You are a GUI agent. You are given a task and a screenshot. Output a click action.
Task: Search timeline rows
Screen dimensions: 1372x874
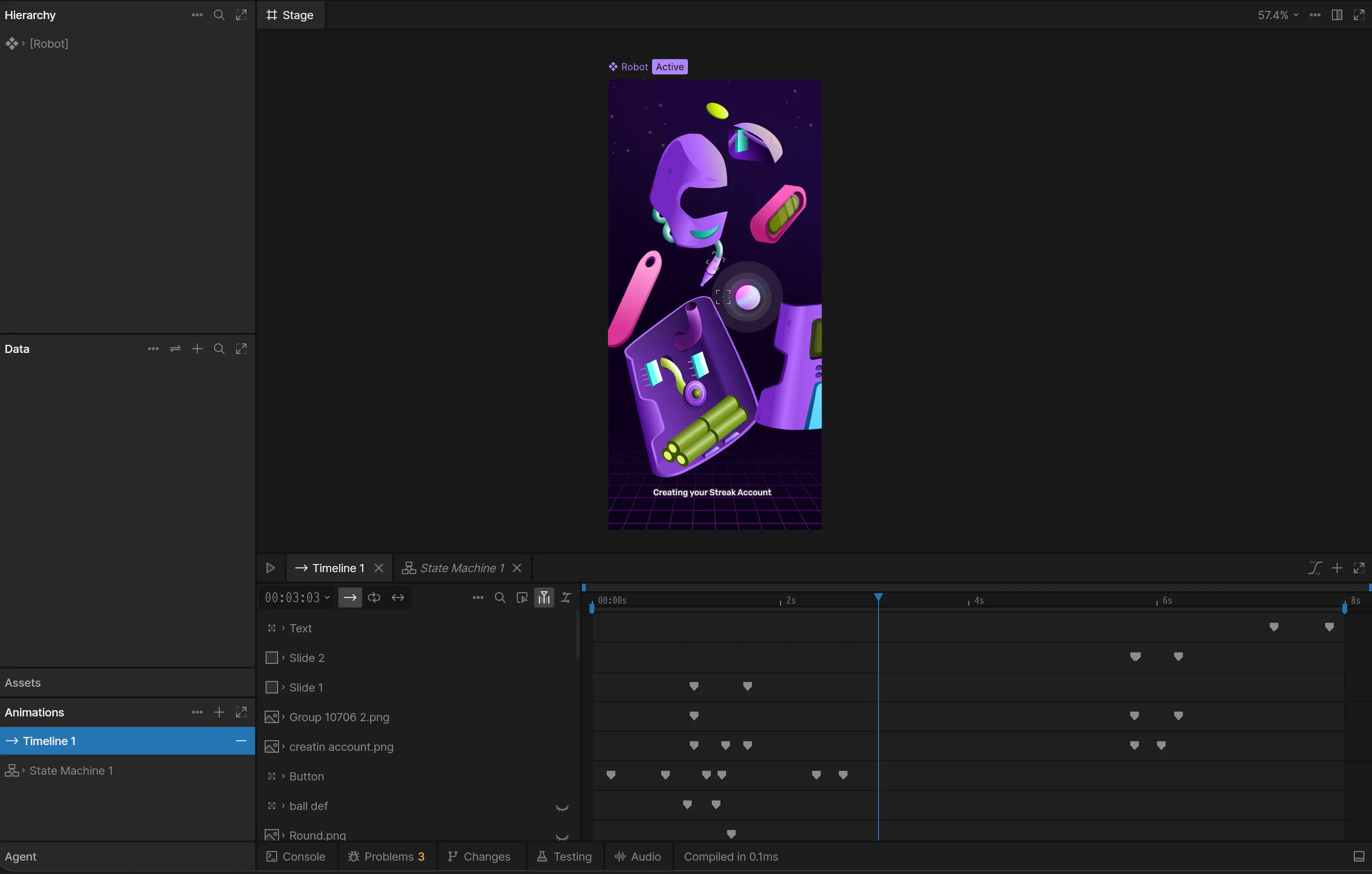(500, 597)
